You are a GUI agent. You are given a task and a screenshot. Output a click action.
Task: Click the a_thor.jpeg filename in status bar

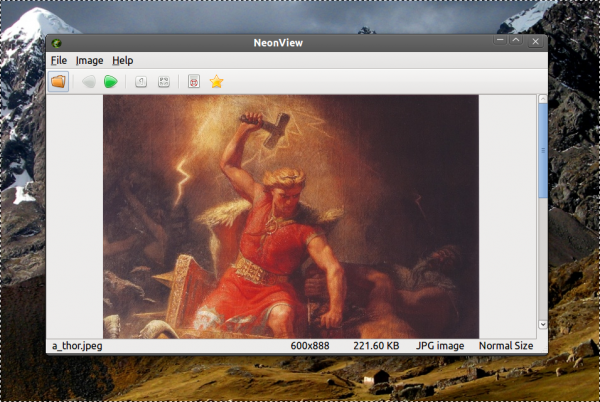coord(77,346)
